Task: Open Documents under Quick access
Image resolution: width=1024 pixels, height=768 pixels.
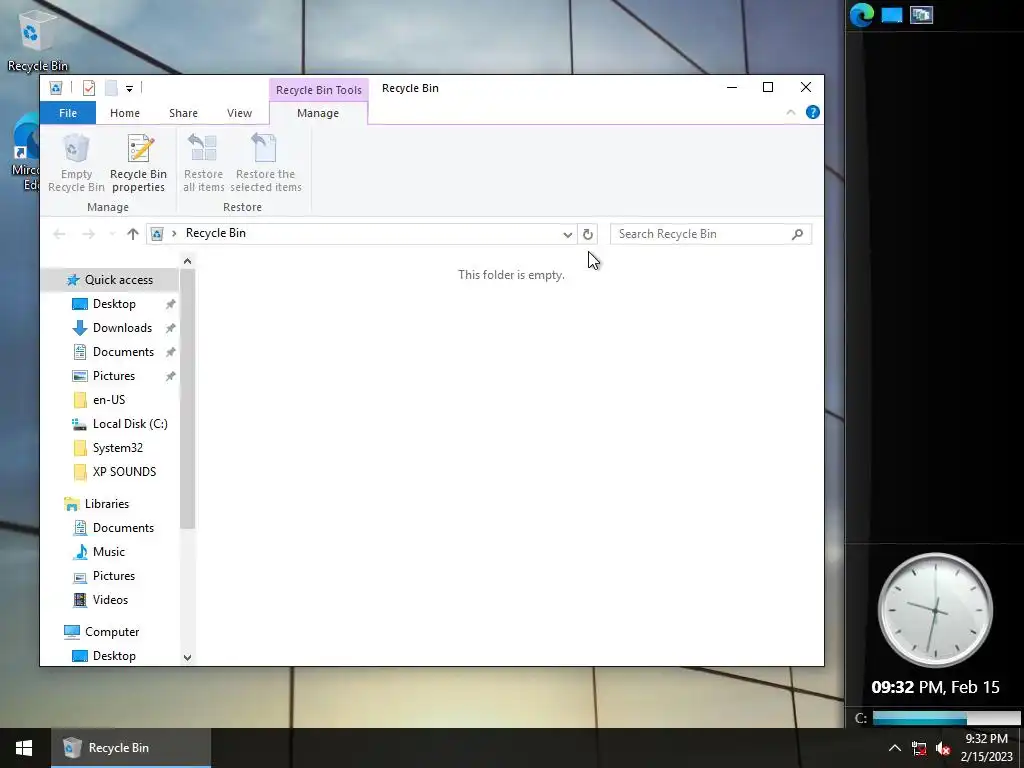Action: [123, 352]
